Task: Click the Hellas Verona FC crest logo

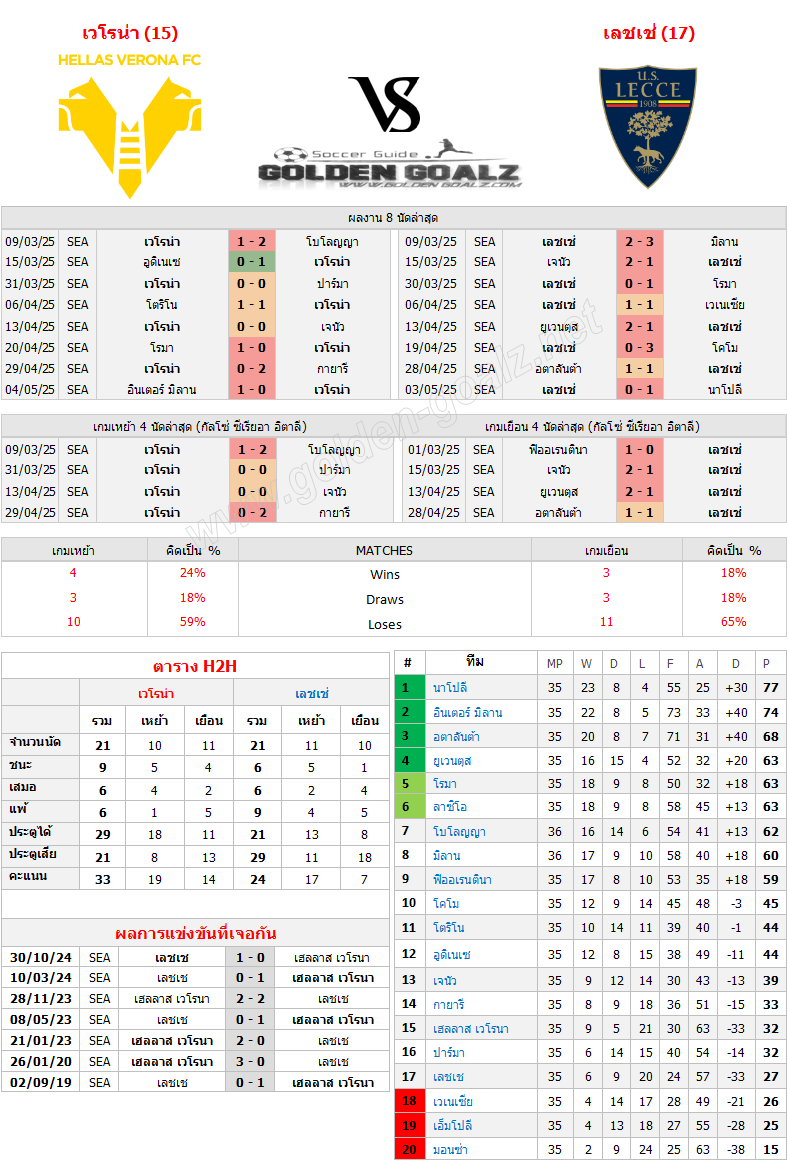Action: 130,126
